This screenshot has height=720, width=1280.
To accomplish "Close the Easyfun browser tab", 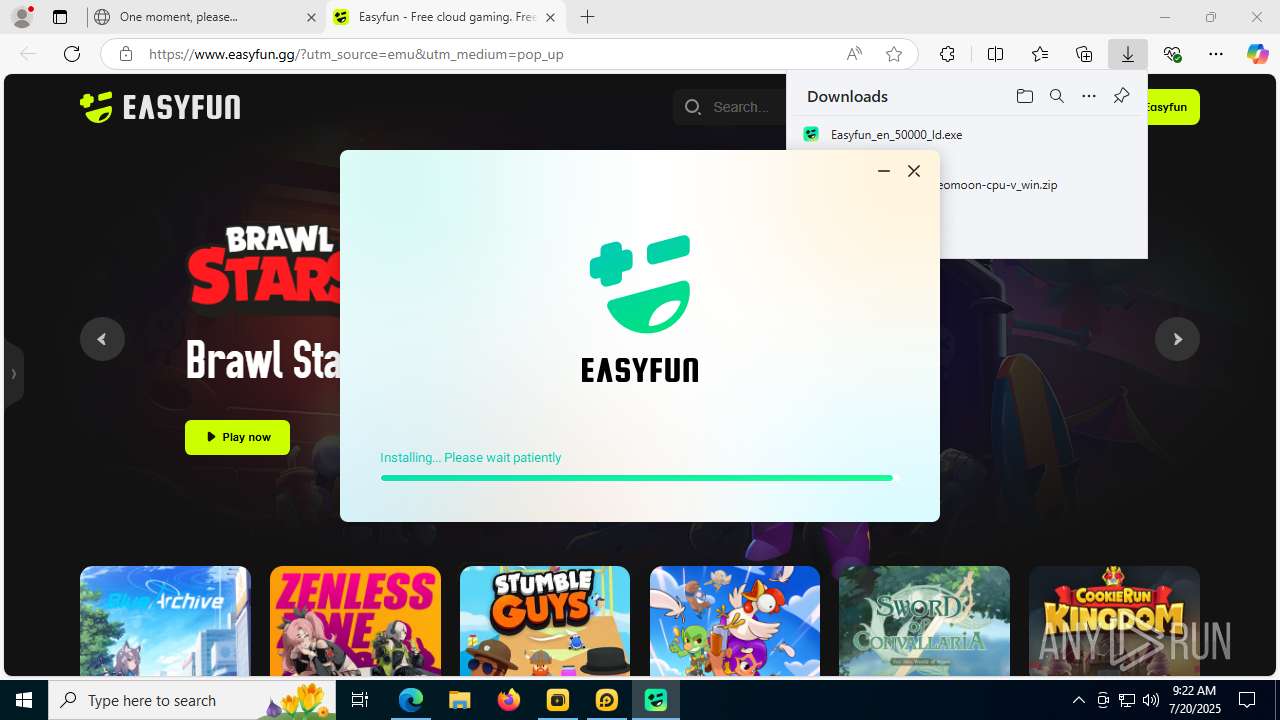I will tap(550, 17).
